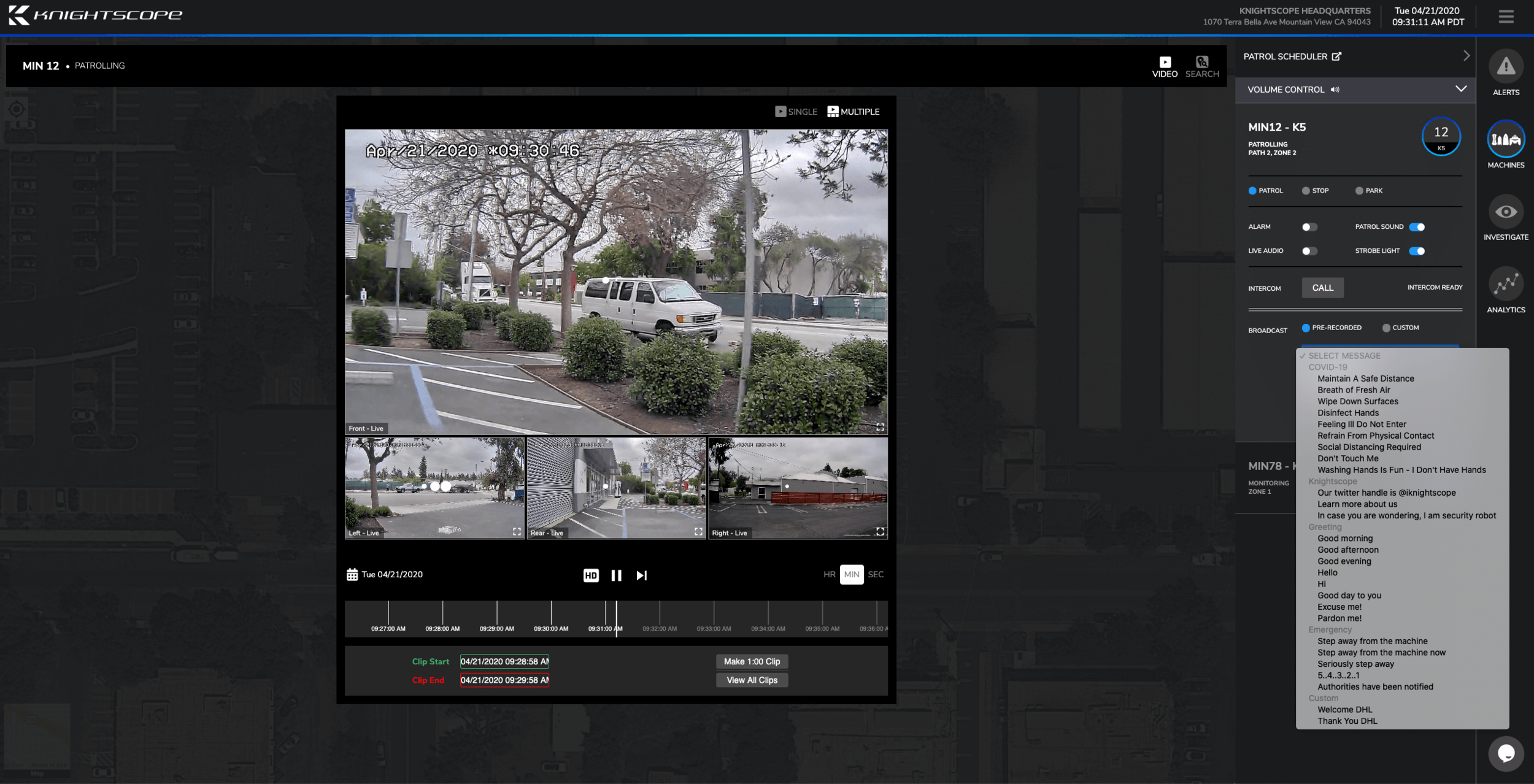1534x784 pixels.
Task: Click the Knightscope logo
Action: click(95, 15)
